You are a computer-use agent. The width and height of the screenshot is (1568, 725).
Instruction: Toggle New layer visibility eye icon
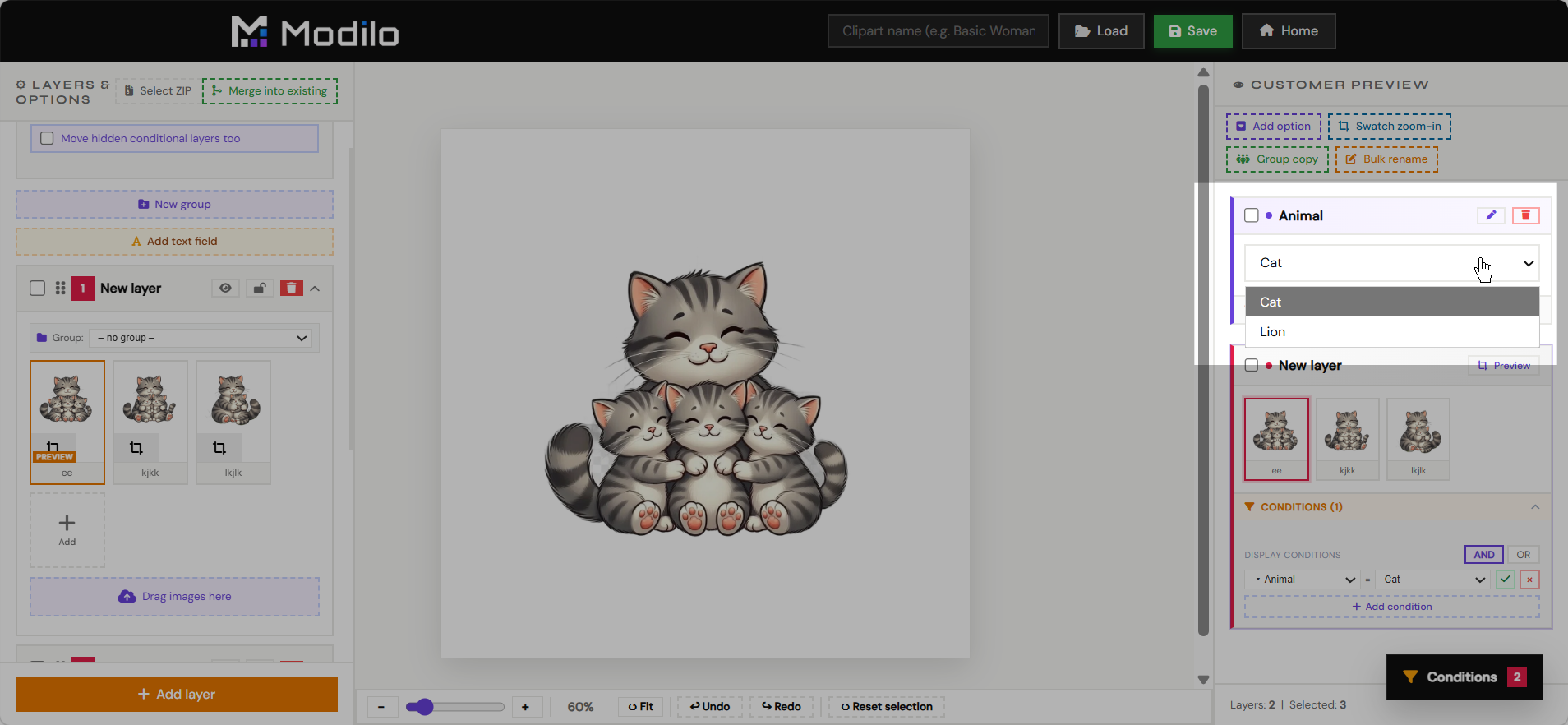tap(225, 288)
